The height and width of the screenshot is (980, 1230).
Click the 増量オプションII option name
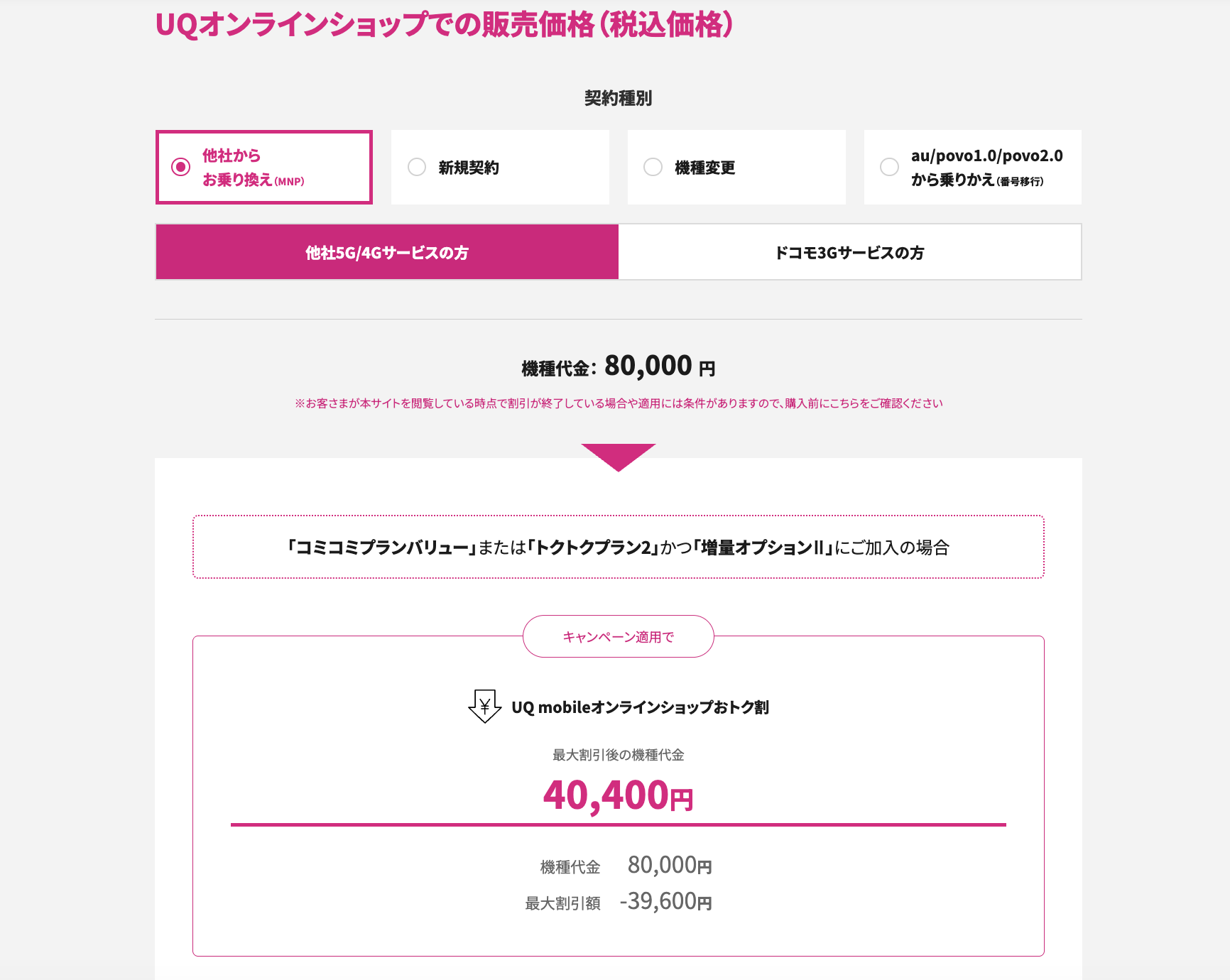pyautogui.click(x=762, y=548)
